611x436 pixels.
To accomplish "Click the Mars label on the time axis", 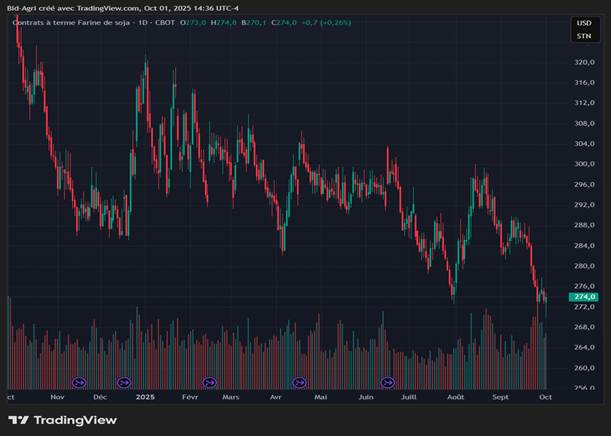I will click(231, 397).
